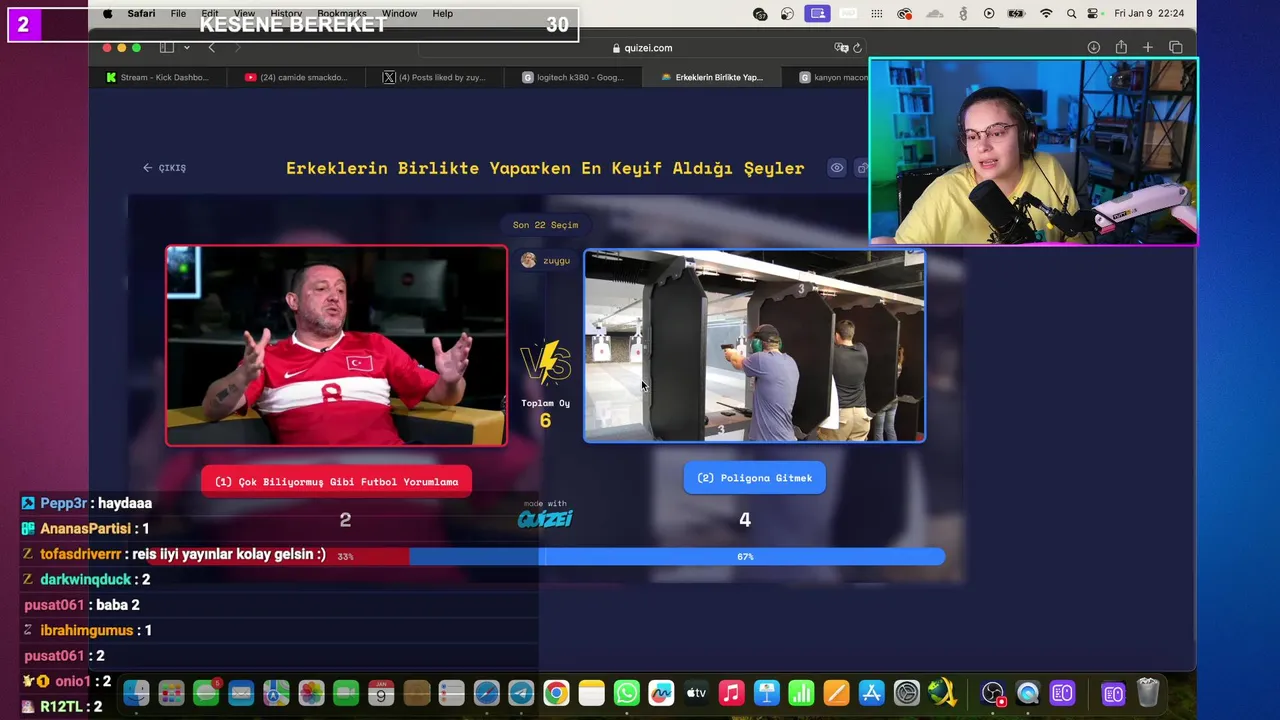Open OBS from the dock
This screenshot has width=1280, height=720.
point(992,693)
